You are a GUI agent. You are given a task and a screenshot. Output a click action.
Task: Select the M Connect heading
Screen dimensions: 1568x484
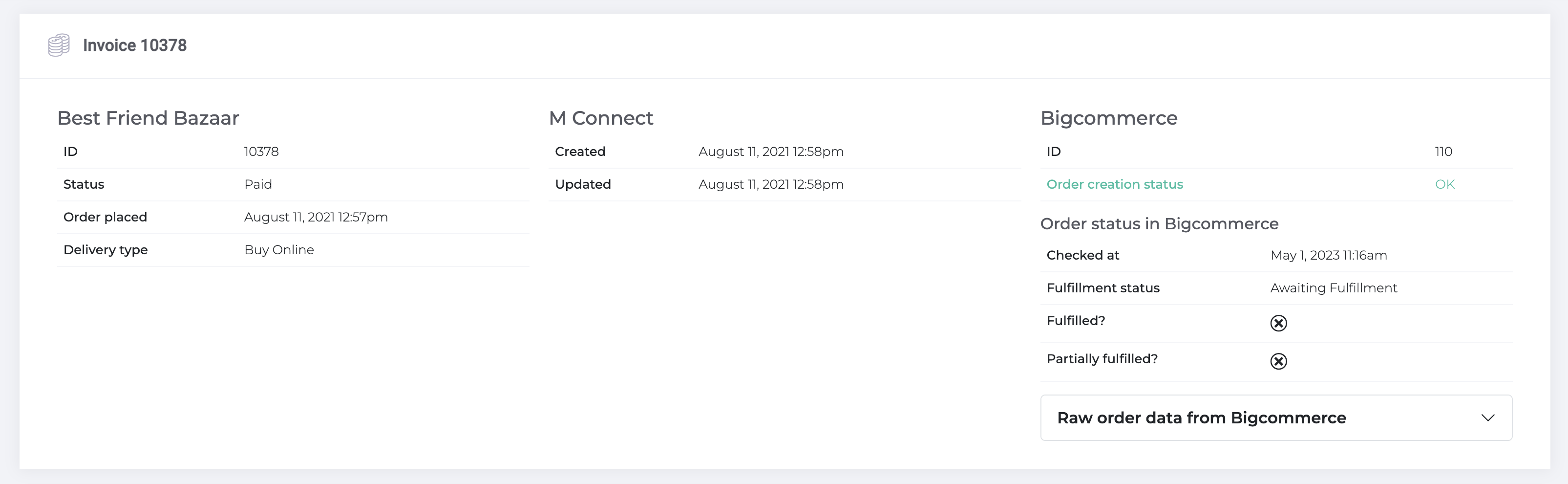[601, 118]
